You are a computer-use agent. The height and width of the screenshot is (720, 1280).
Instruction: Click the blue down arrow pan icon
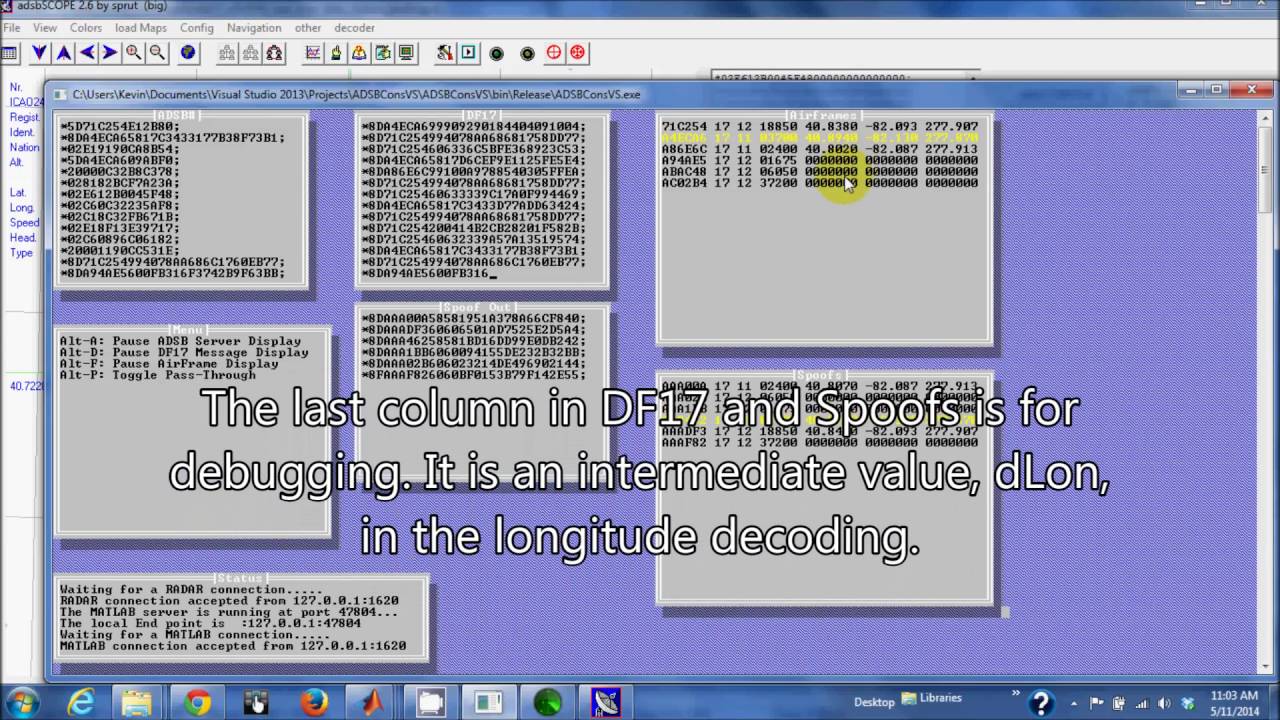pyautogui.click(x=39, y=53)
